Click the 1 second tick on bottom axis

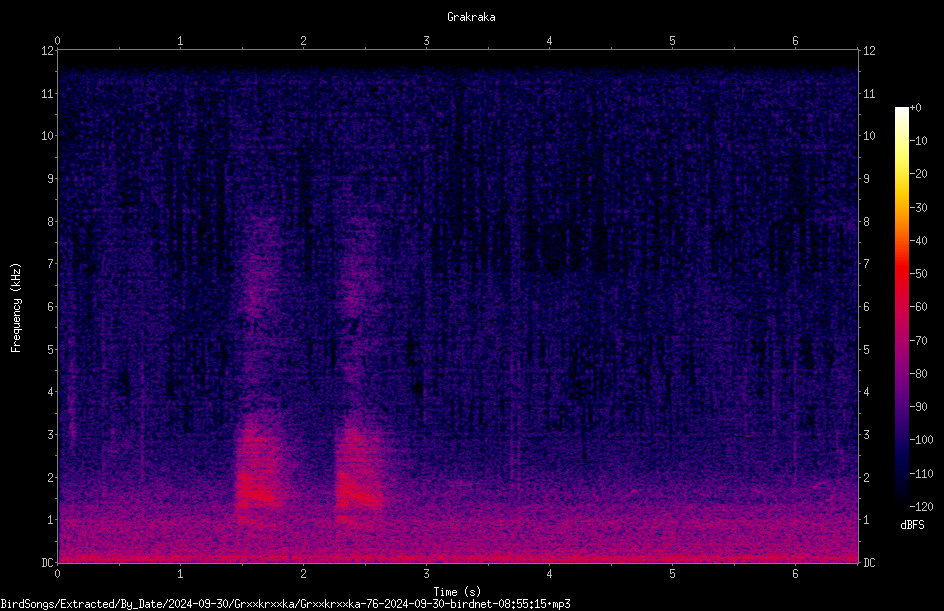pos(180,574)
